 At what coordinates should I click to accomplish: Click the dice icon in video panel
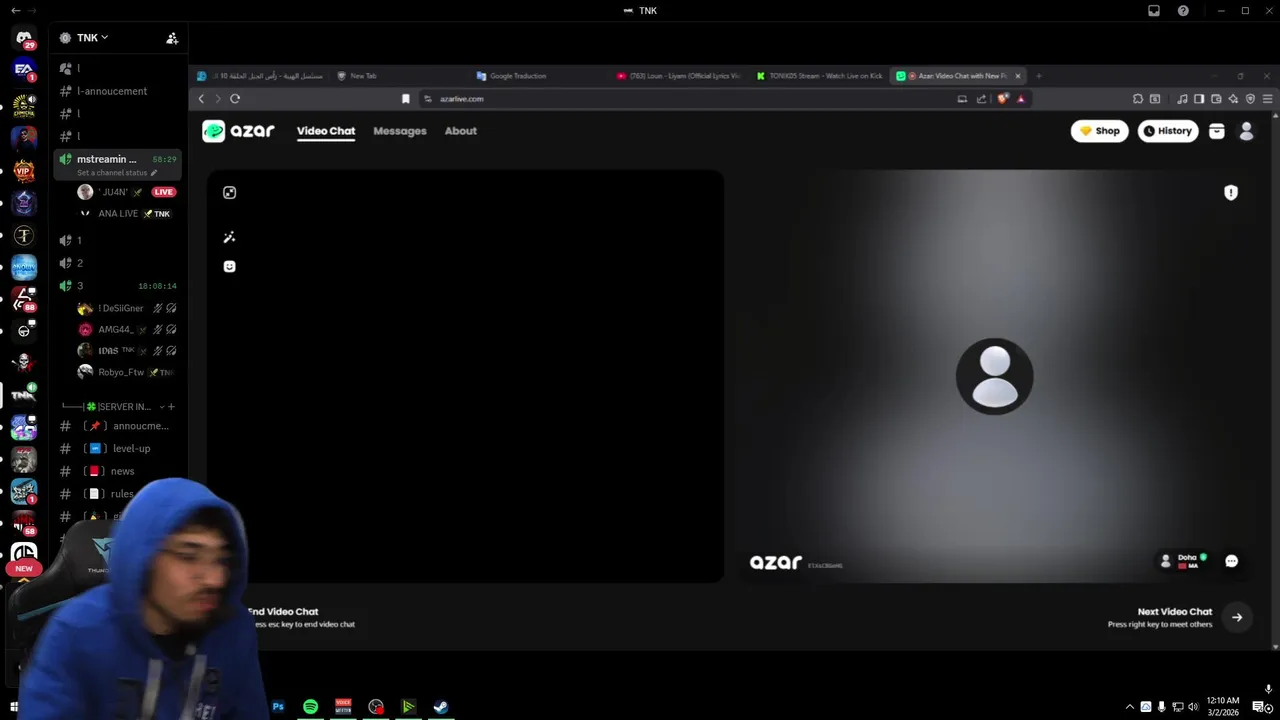[229, 193]
